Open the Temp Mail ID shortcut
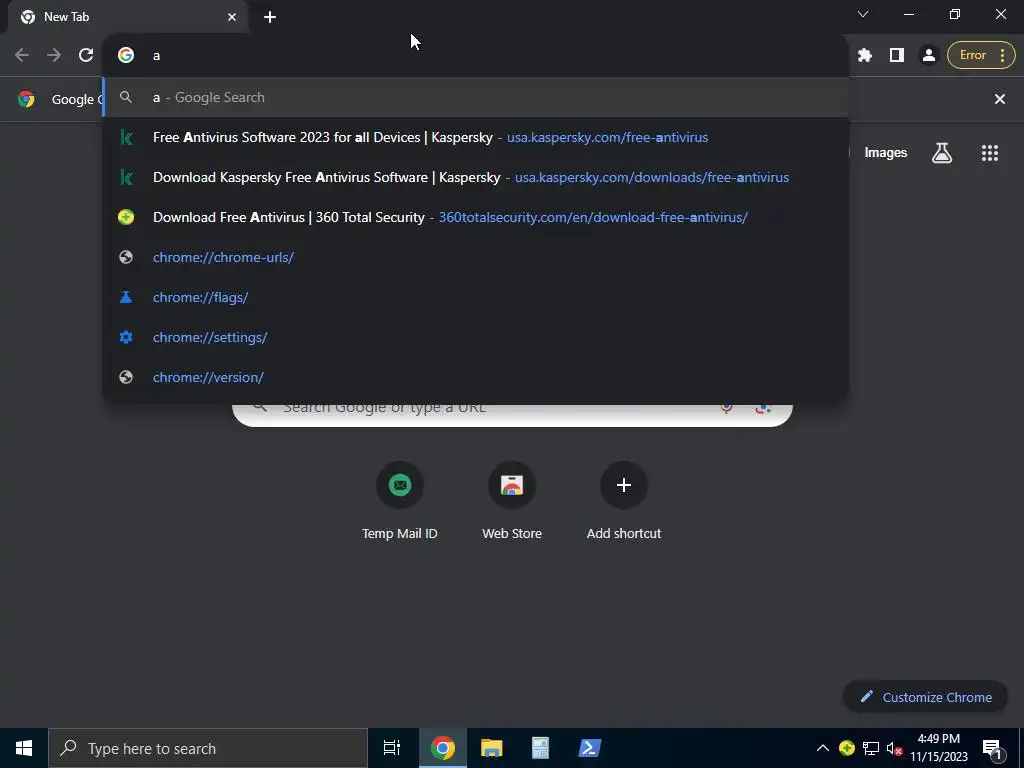This screenshot has width=1024, height=768. pyautogui.click(x=400, y=502)
